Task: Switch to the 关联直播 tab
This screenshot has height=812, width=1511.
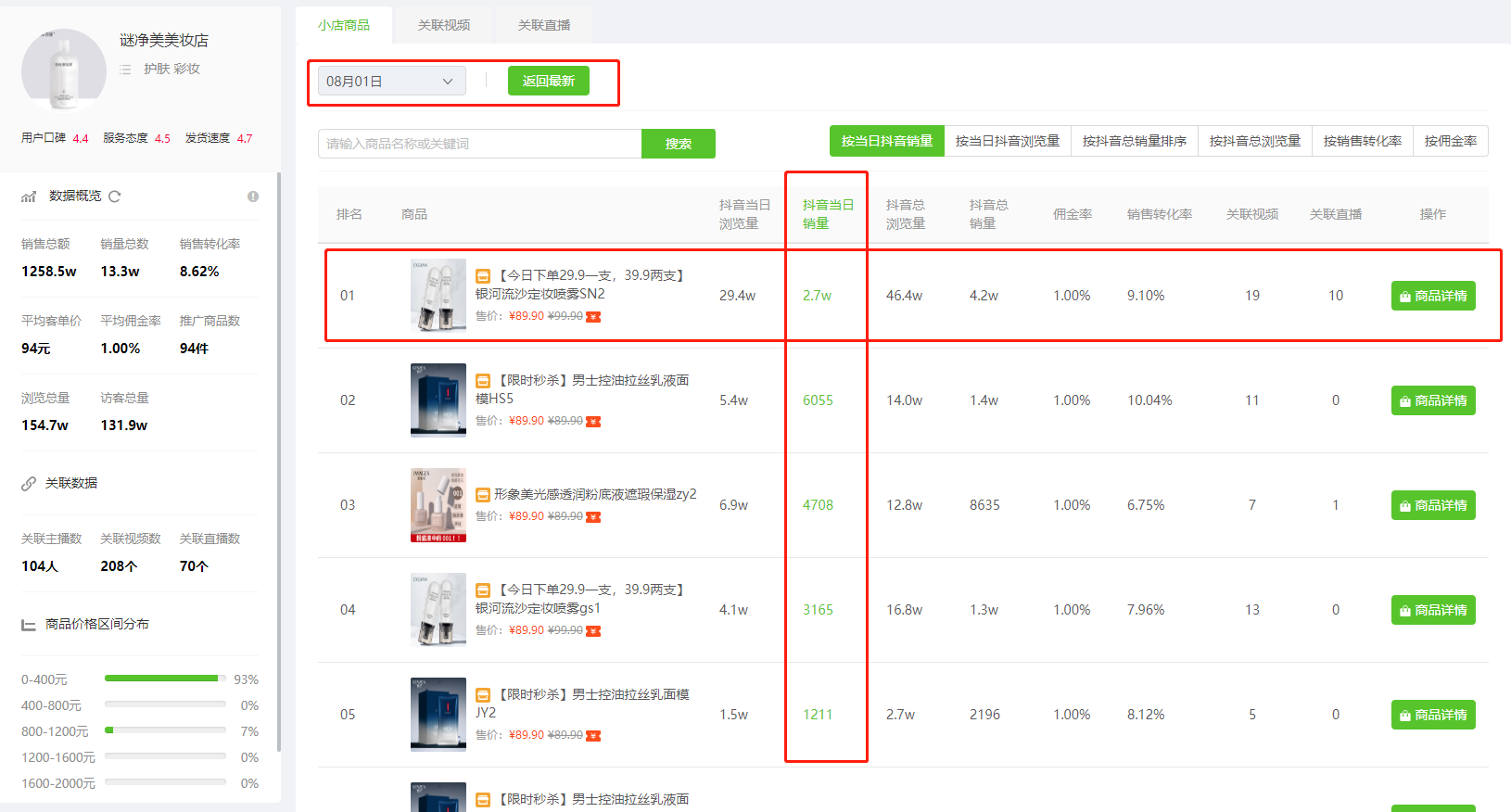Action: [x=544, y=25]
